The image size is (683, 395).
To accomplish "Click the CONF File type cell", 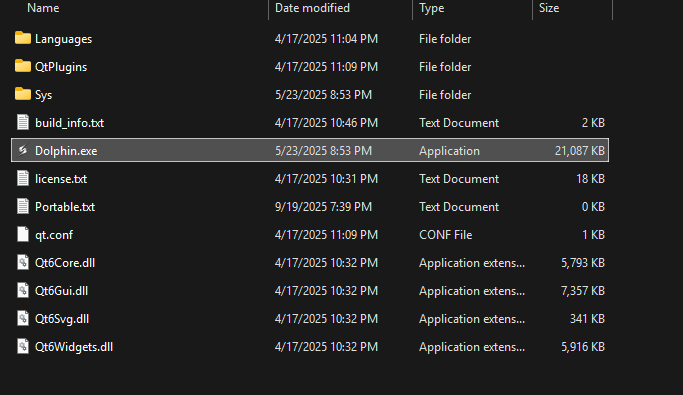I will click(x=446, y=235).
